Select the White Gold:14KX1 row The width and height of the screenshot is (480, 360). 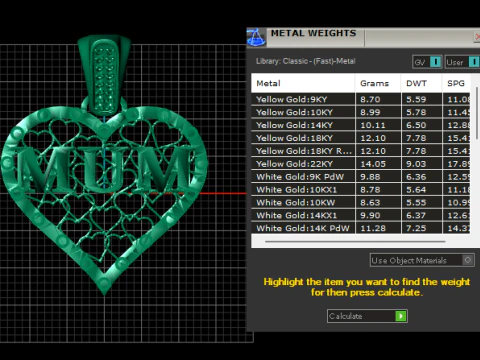(x=361, y=215)
